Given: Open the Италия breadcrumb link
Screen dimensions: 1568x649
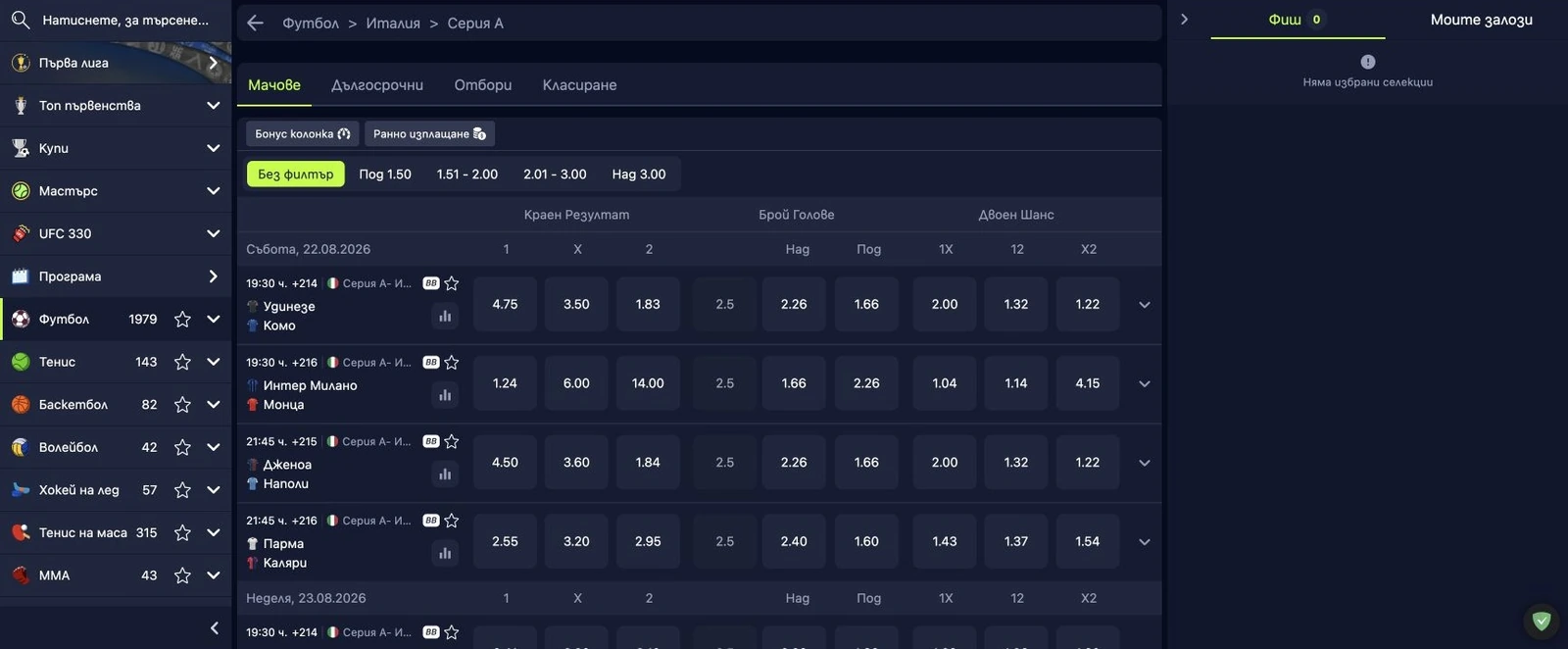Looking at the screenshot, I should (393, 23).
